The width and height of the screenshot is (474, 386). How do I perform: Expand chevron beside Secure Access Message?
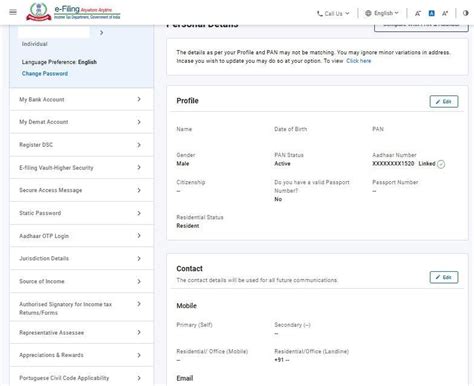click(x=139, y=190)
